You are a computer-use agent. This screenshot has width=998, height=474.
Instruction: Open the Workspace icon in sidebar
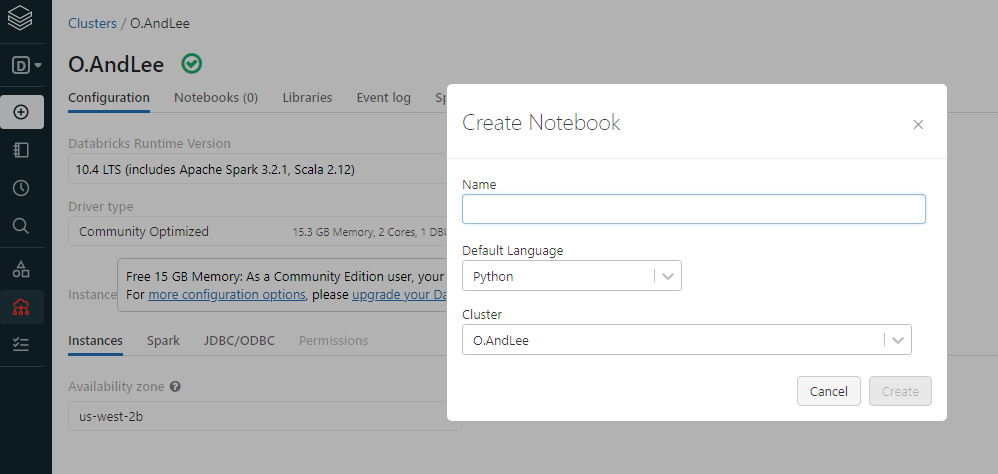pos(22,150)
